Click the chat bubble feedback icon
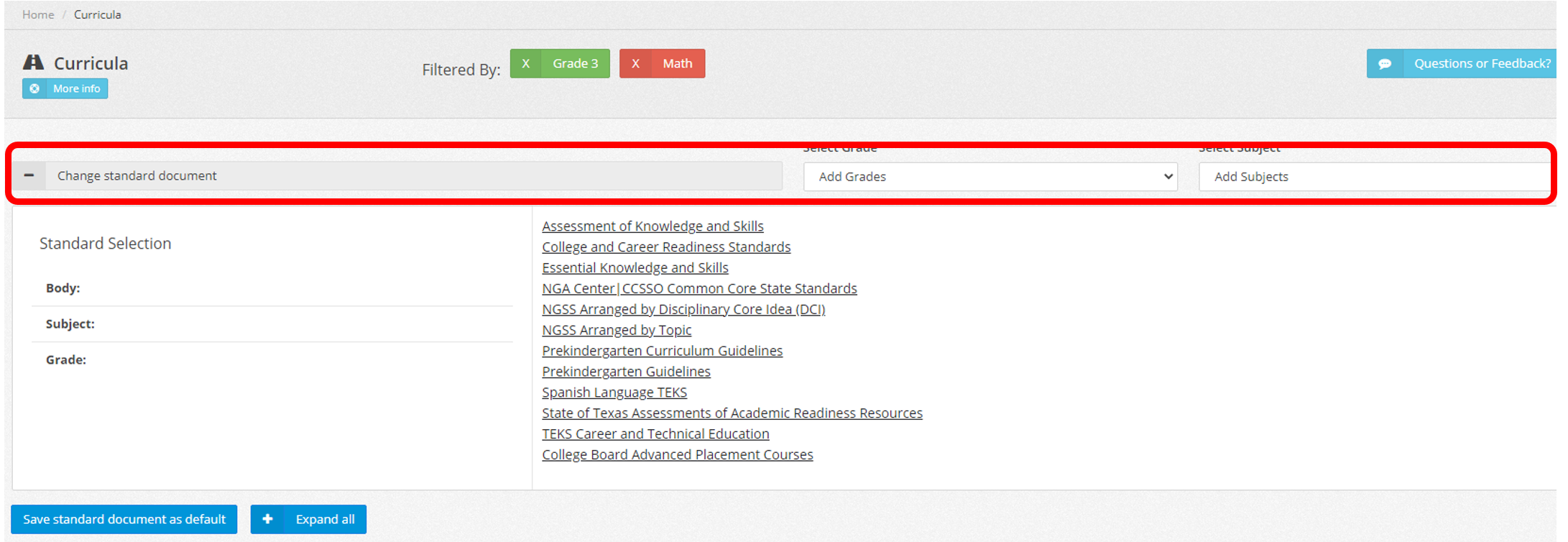This screenshot has width=1568, height=542. click(x=1385, y=64)
